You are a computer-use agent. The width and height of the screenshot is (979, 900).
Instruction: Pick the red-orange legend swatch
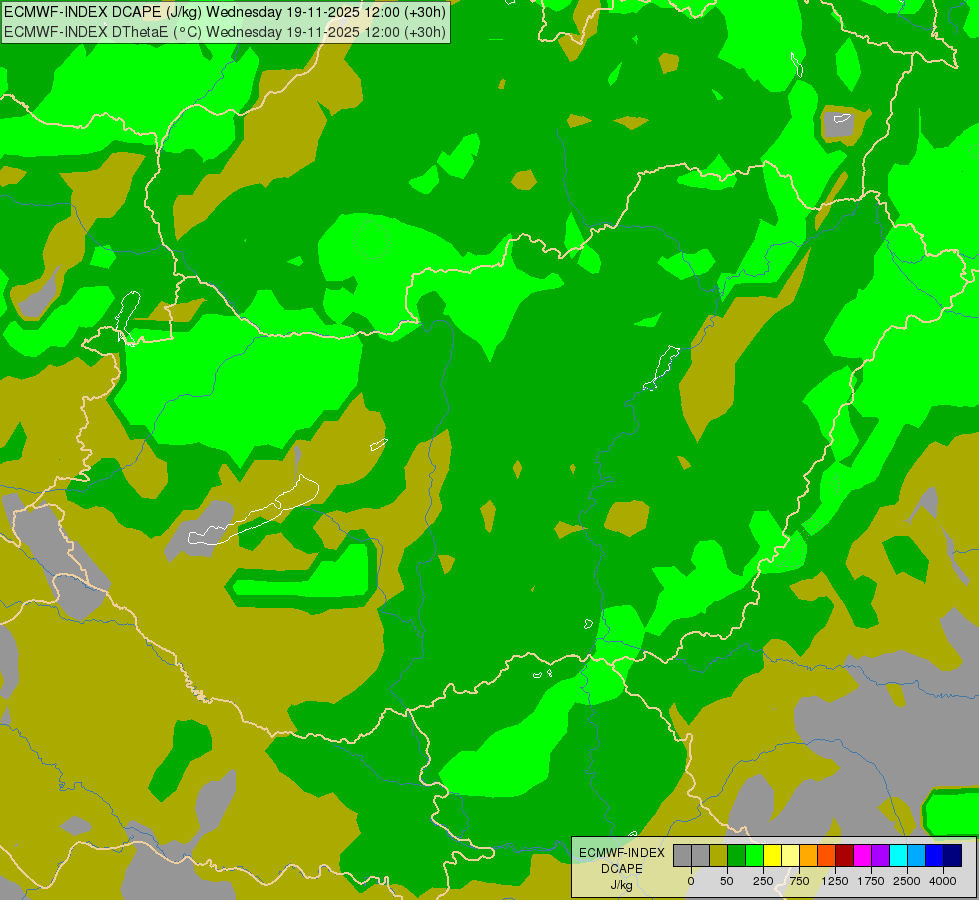pos(827,855)
